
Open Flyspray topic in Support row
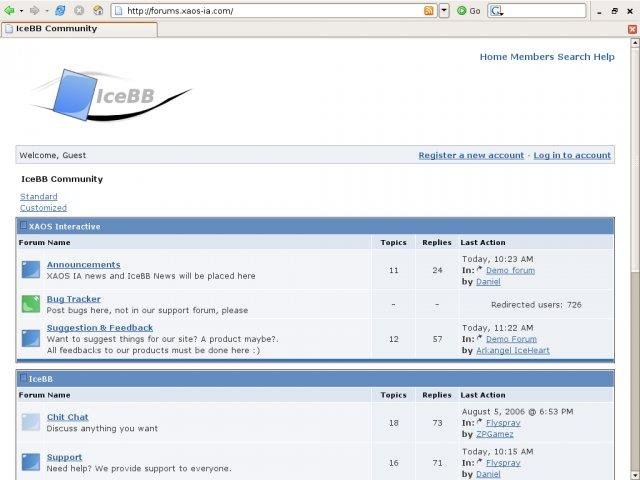click(503, 463)
